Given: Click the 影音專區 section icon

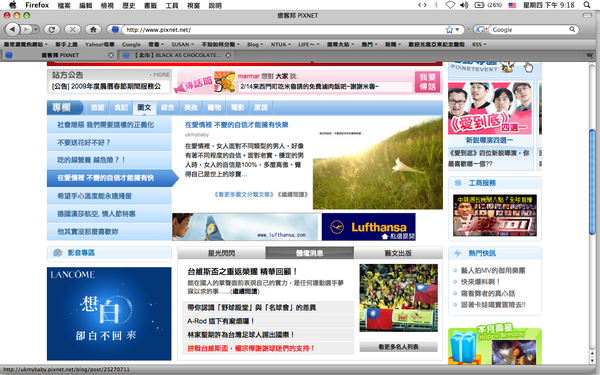Looking at the screenshot, I should 58,253.
